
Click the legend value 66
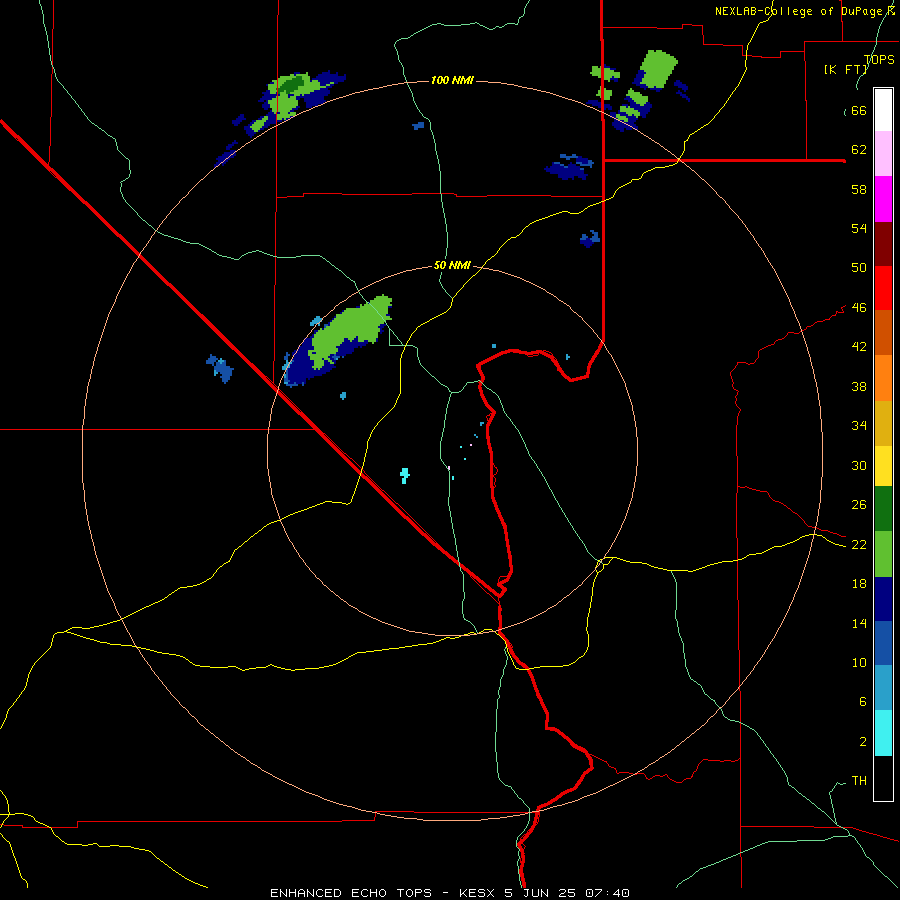(x=859, y=111)
